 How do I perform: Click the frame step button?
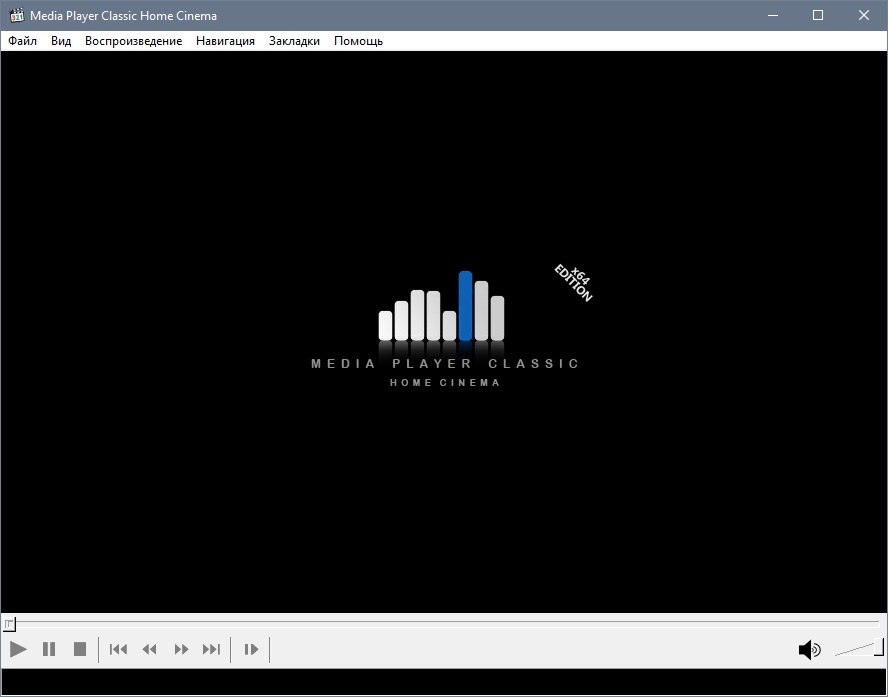point(251,649)
